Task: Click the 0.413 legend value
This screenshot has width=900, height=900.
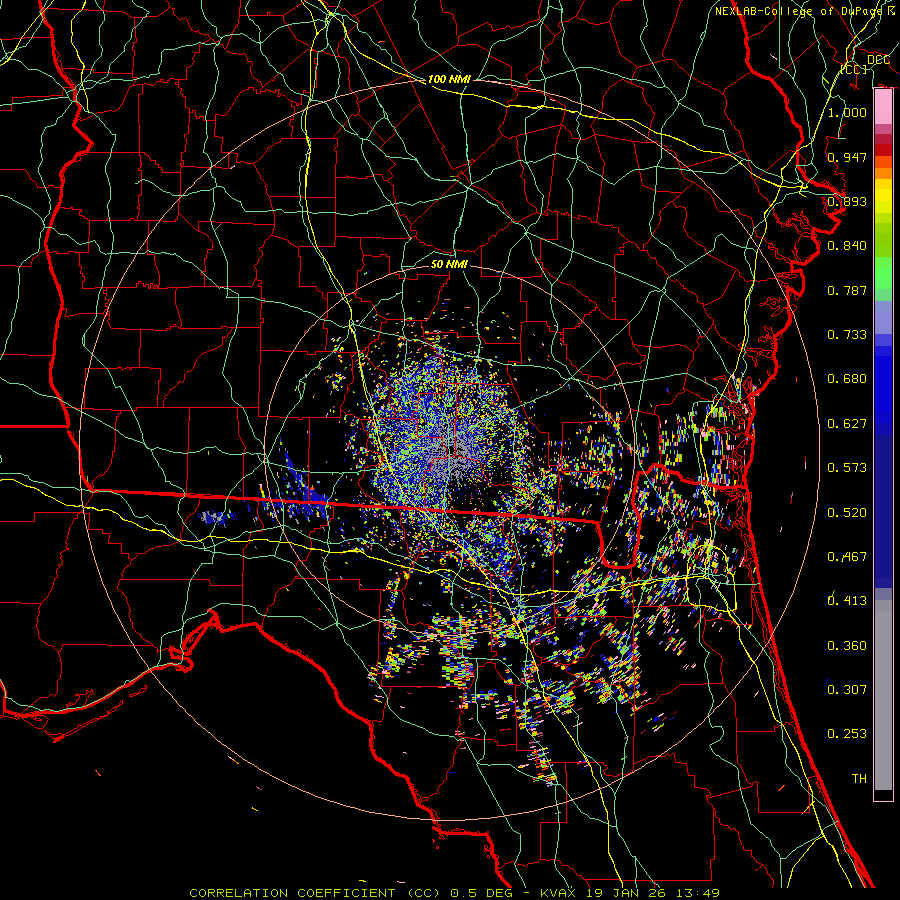Action: (847, 601)
